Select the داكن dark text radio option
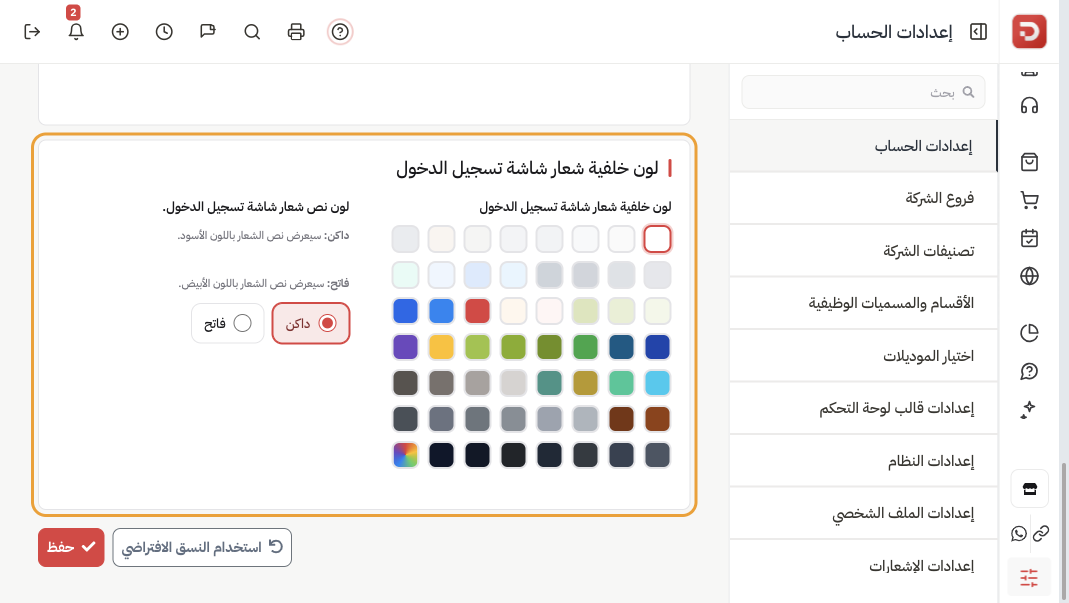This screenshot has height=603, width=1069. [x=311, y=323]
